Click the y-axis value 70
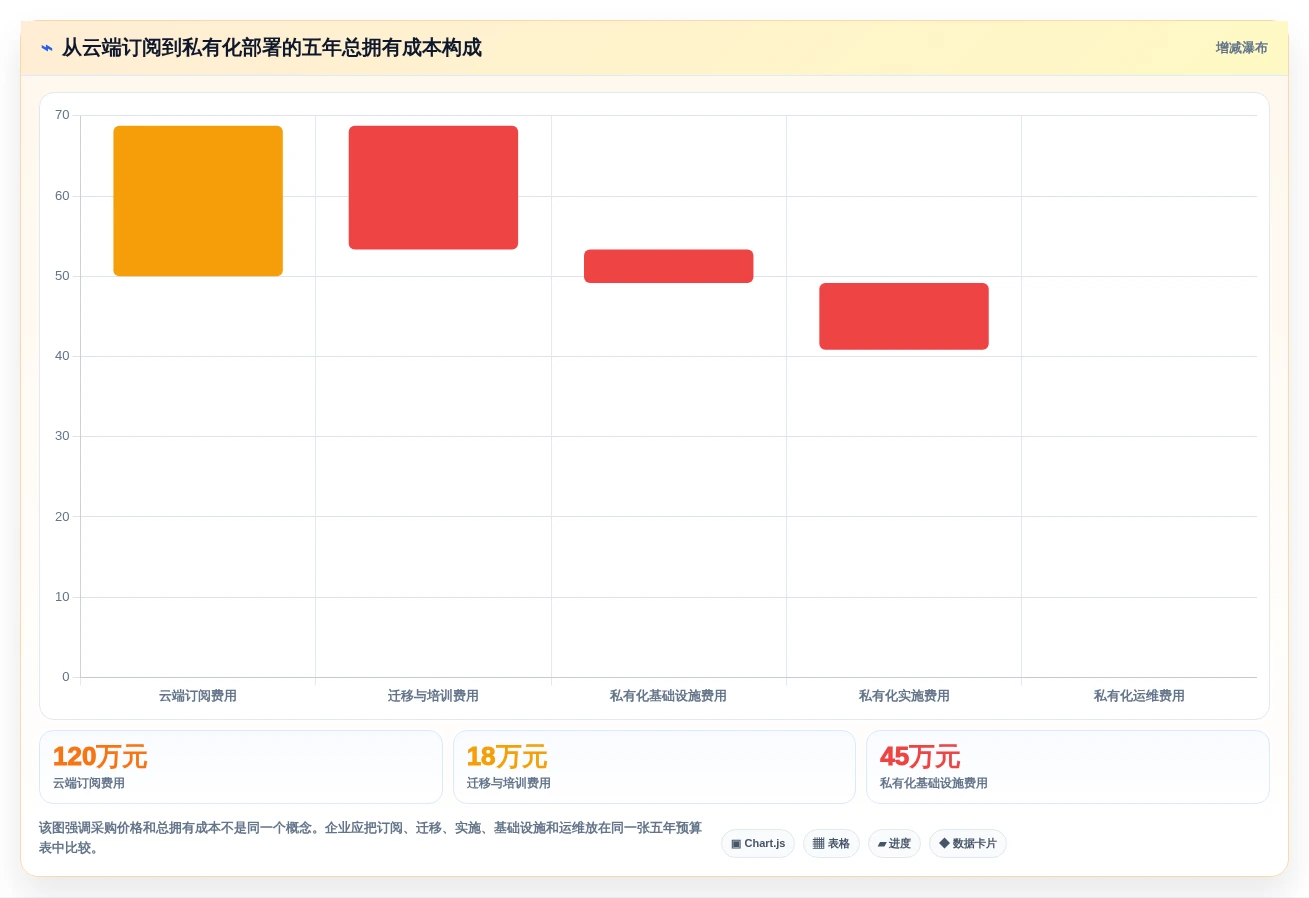Image resolution: width=1309 pixels, height=898 pixels. (62, 115)
